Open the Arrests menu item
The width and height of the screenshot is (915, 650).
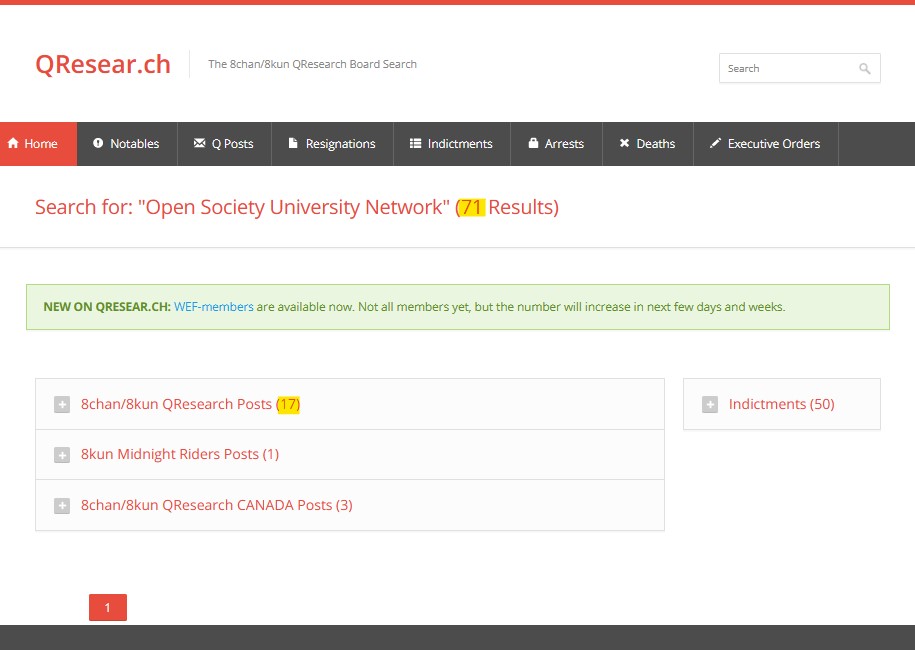[x=556, y=144]
